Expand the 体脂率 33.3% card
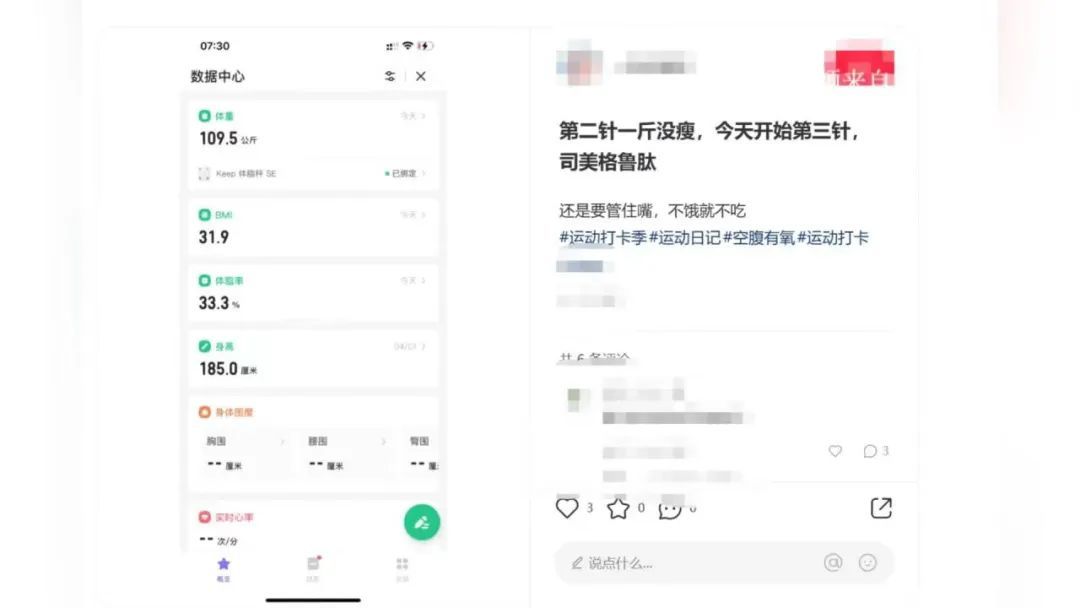This screenshot has width=1080, height=608. (x=313, y=293)
